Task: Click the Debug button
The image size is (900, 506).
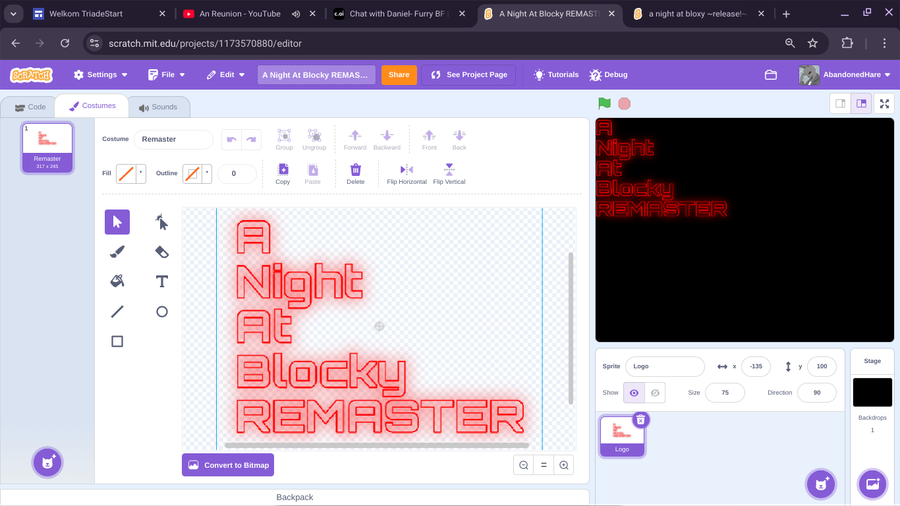Action: [608, 75]
